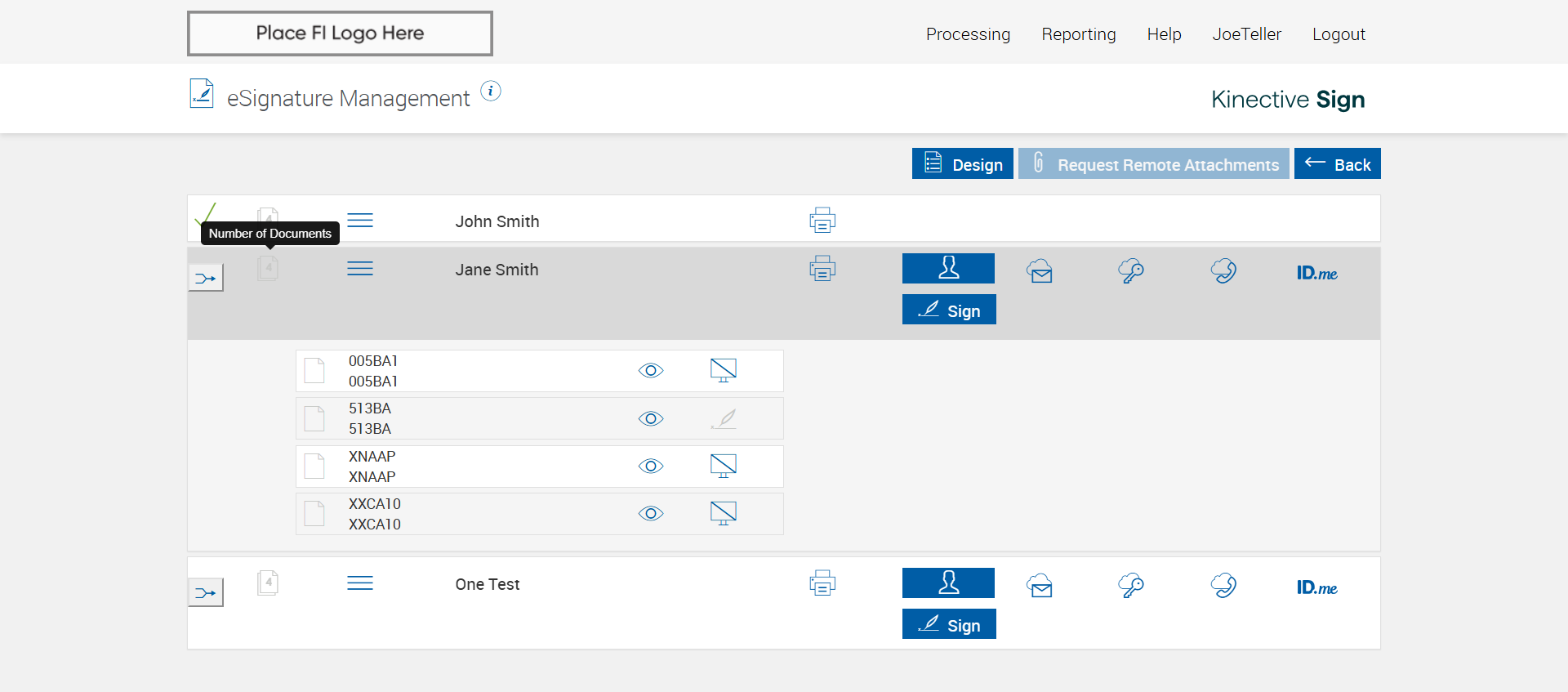This screenshot has width=1568, height=692.
Task: Click the info icon beside eSignature Management
Action: (x=491, y=92)
